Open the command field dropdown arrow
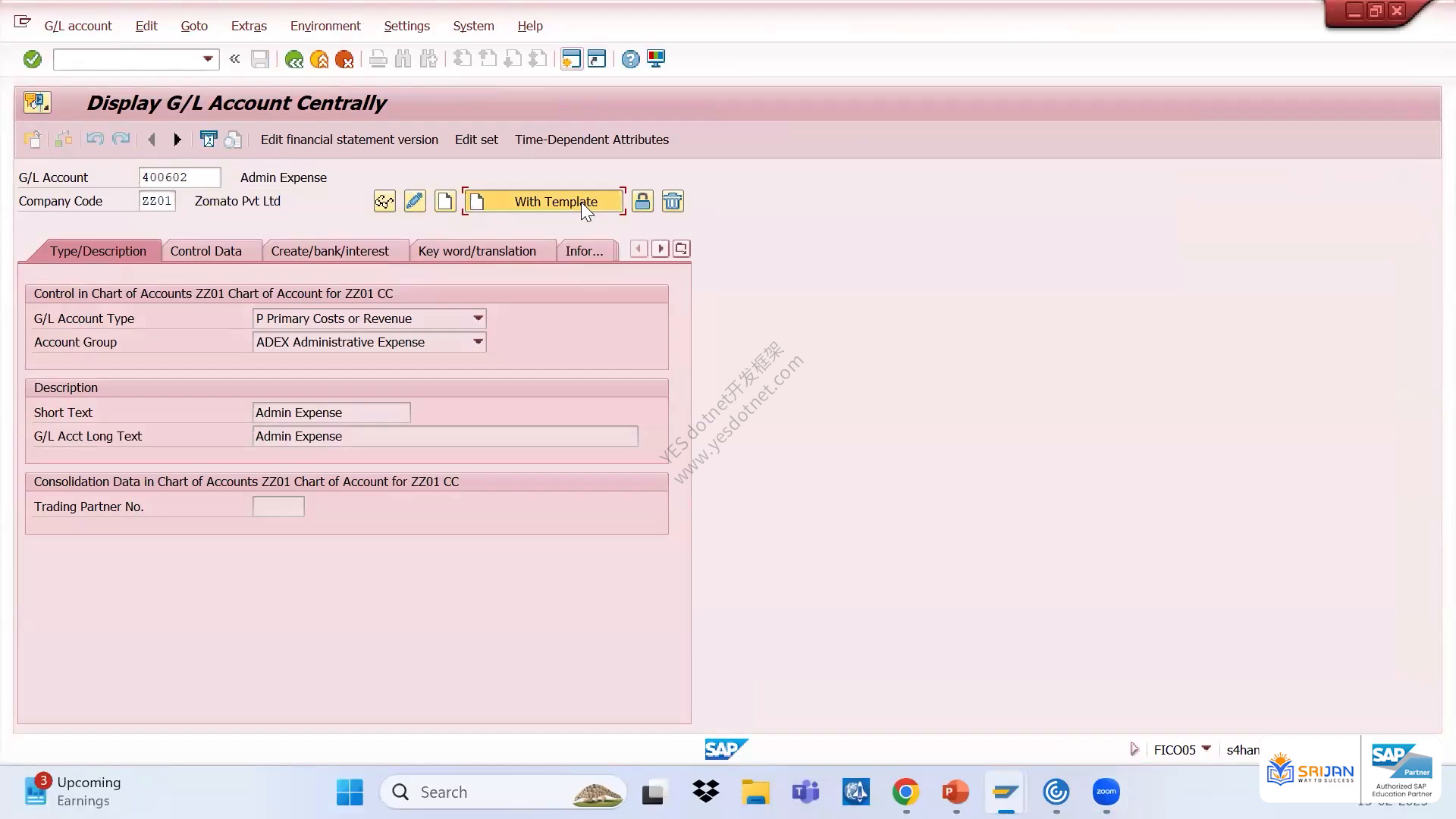Image resolution: width=1456 pixels, height=819 pixels. (207, 59)
